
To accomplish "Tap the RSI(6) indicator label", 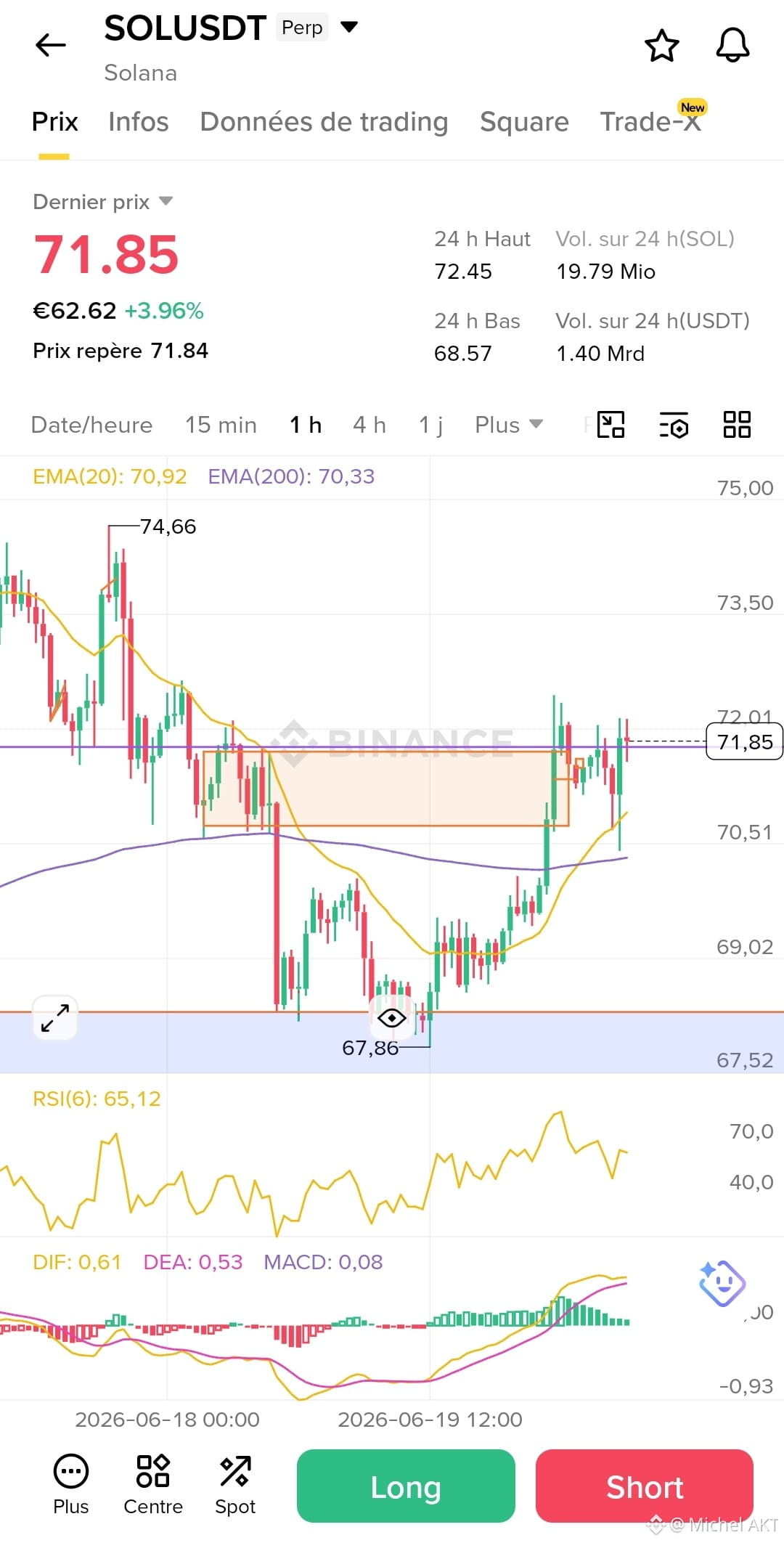I will [x=97, y=1099].
